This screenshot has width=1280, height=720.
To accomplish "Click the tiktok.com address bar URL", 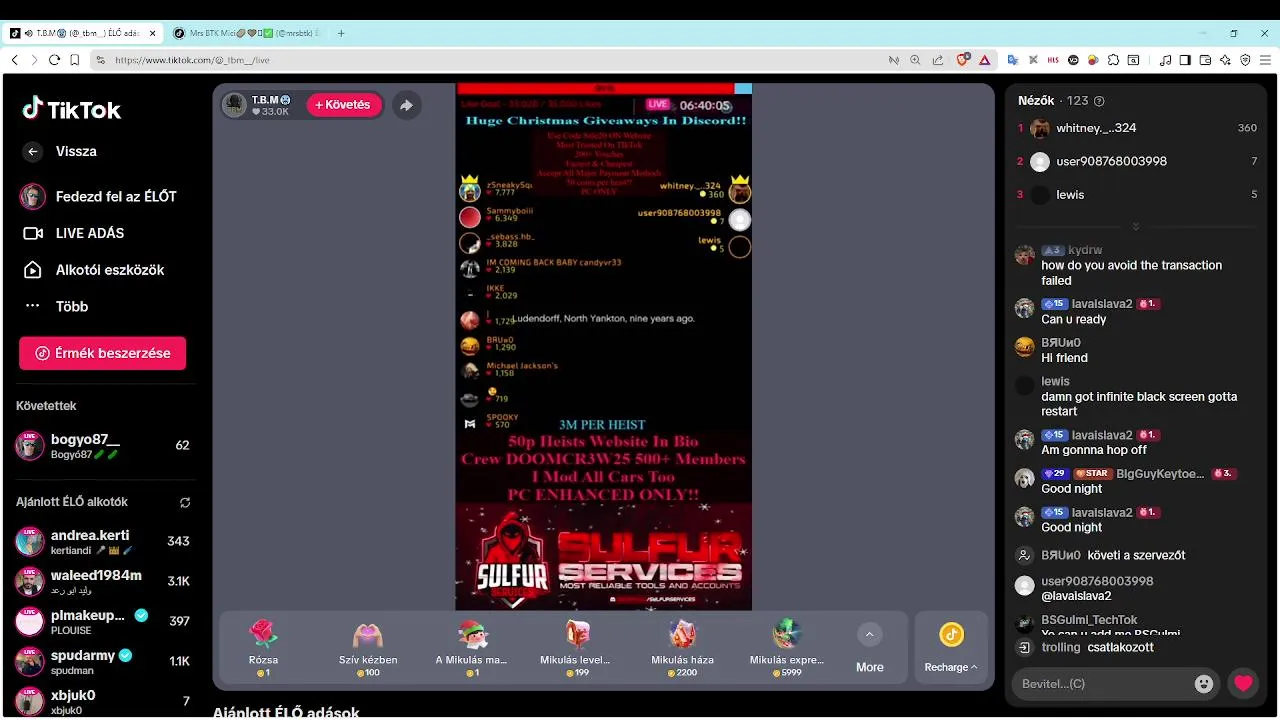I will point(192,60).
